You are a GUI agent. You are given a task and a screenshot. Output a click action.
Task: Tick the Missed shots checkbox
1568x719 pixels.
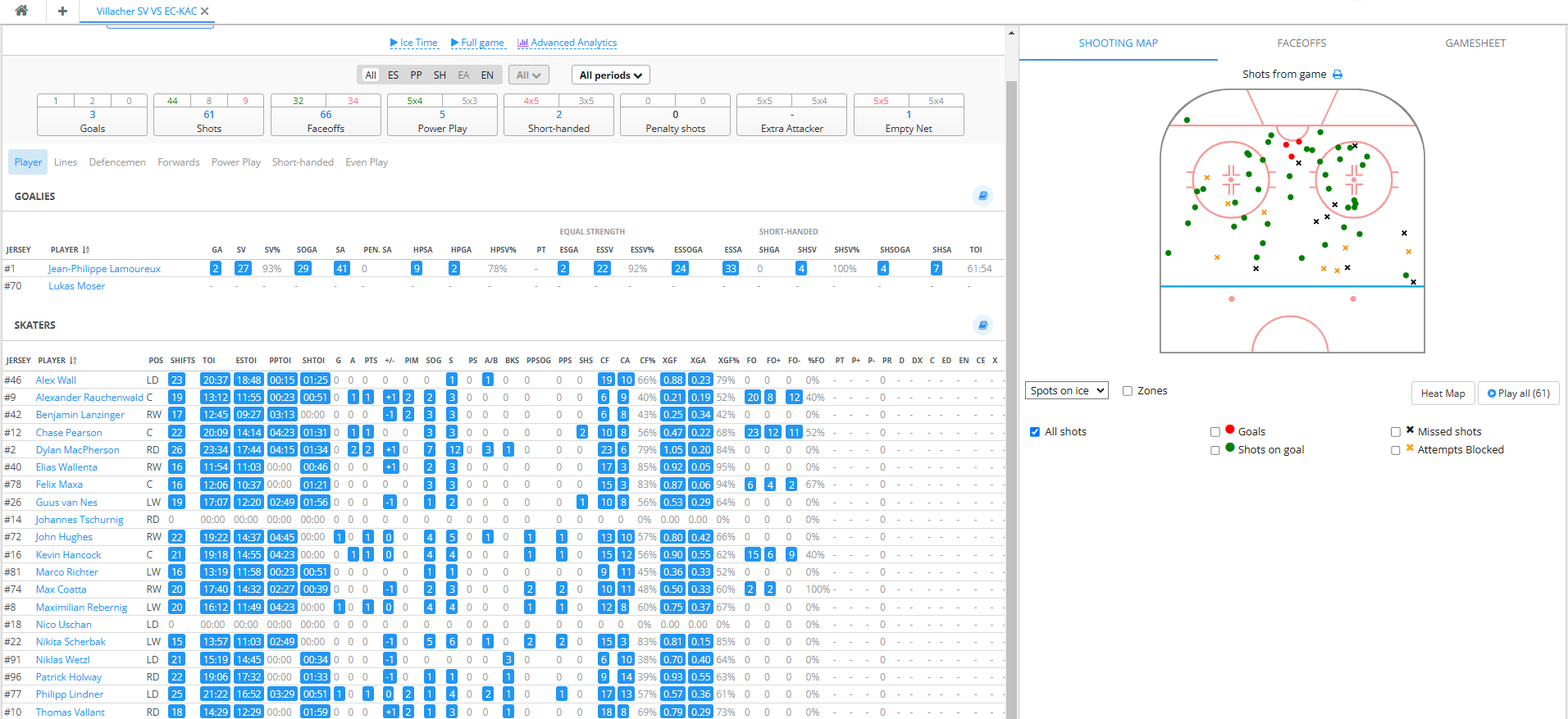click(x=1396, y=432)
